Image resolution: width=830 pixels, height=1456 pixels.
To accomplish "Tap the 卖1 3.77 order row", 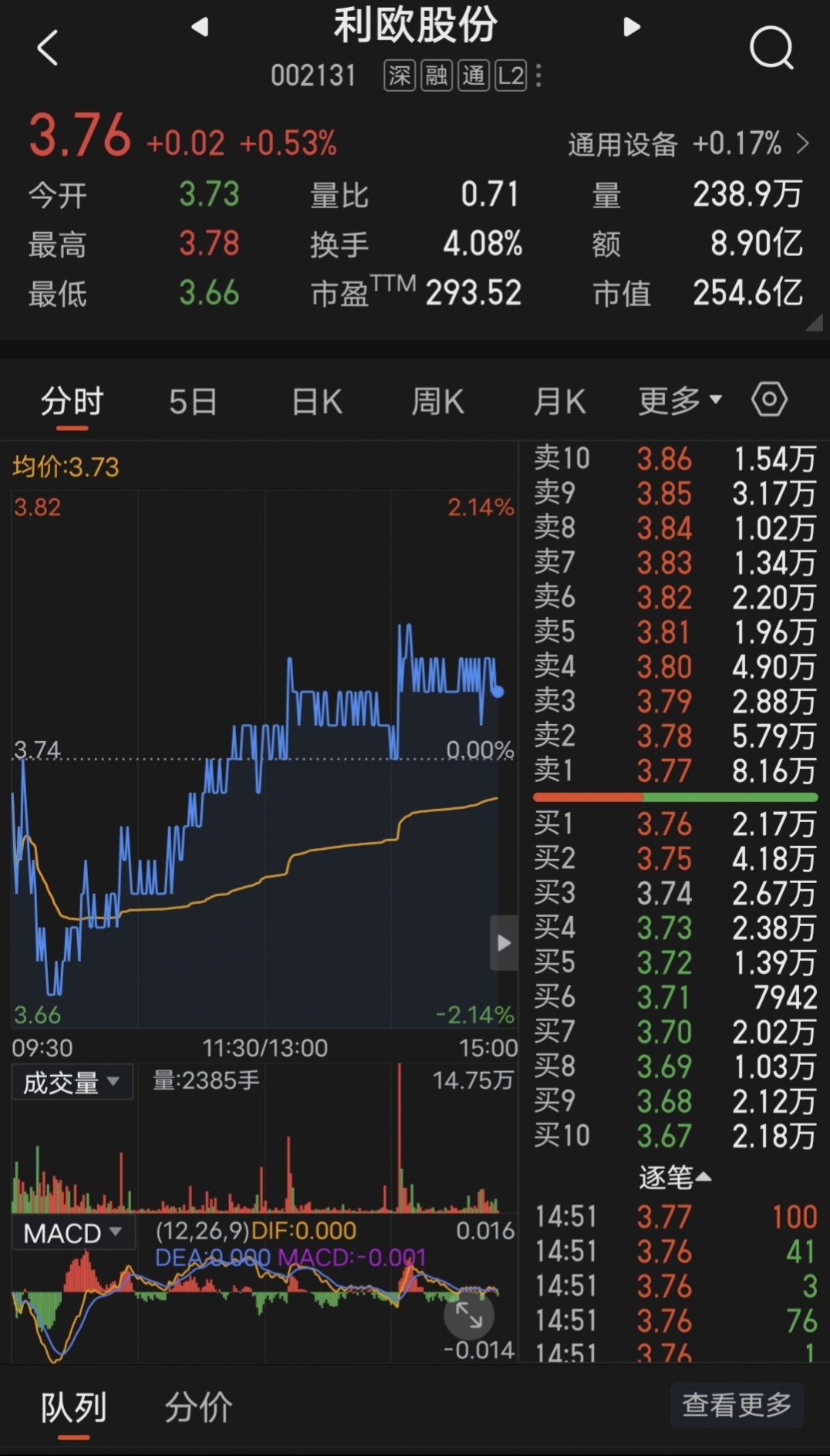I will pos(675,770).
